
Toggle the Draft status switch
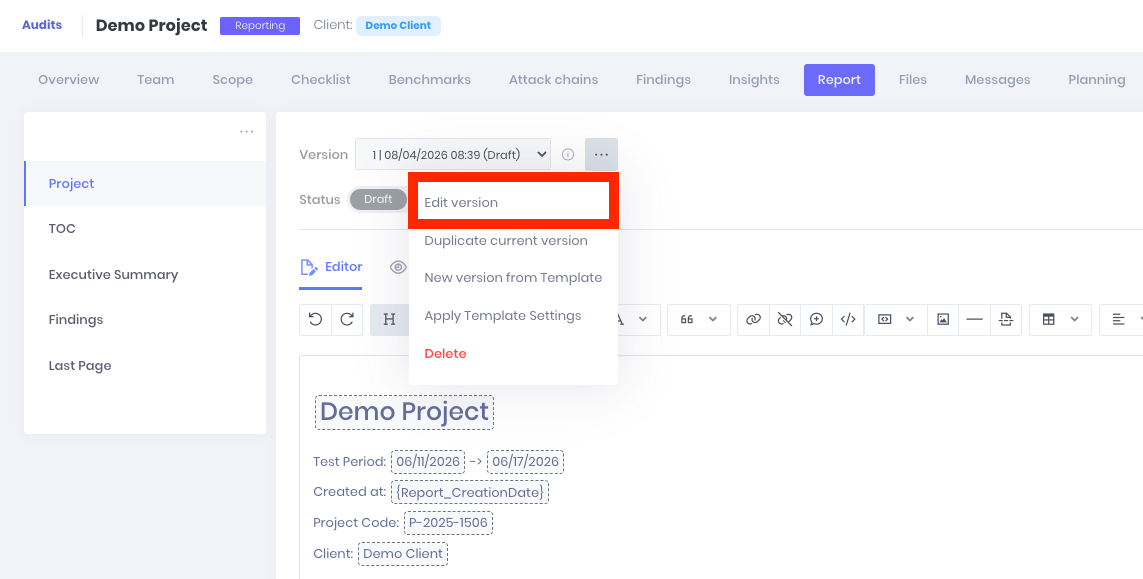pyautogui.click(x=378, y=199)
